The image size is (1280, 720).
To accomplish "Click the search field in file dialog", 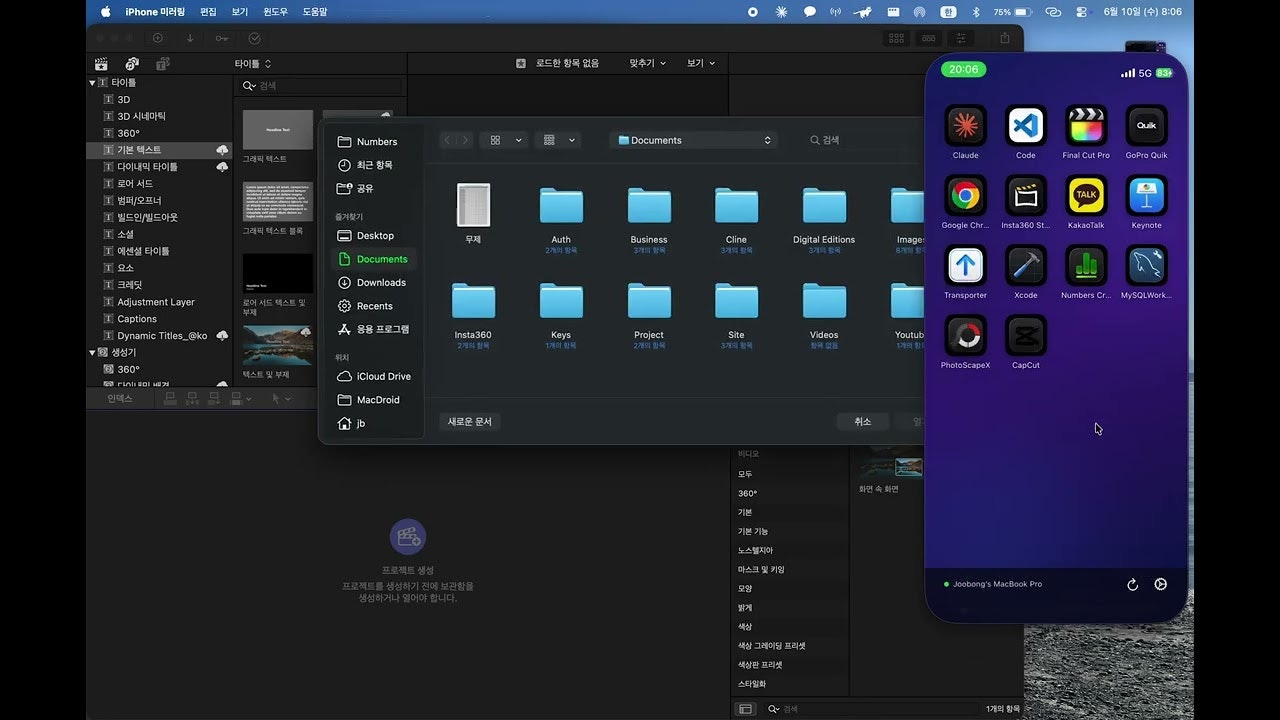I will [x=864, y=140].
